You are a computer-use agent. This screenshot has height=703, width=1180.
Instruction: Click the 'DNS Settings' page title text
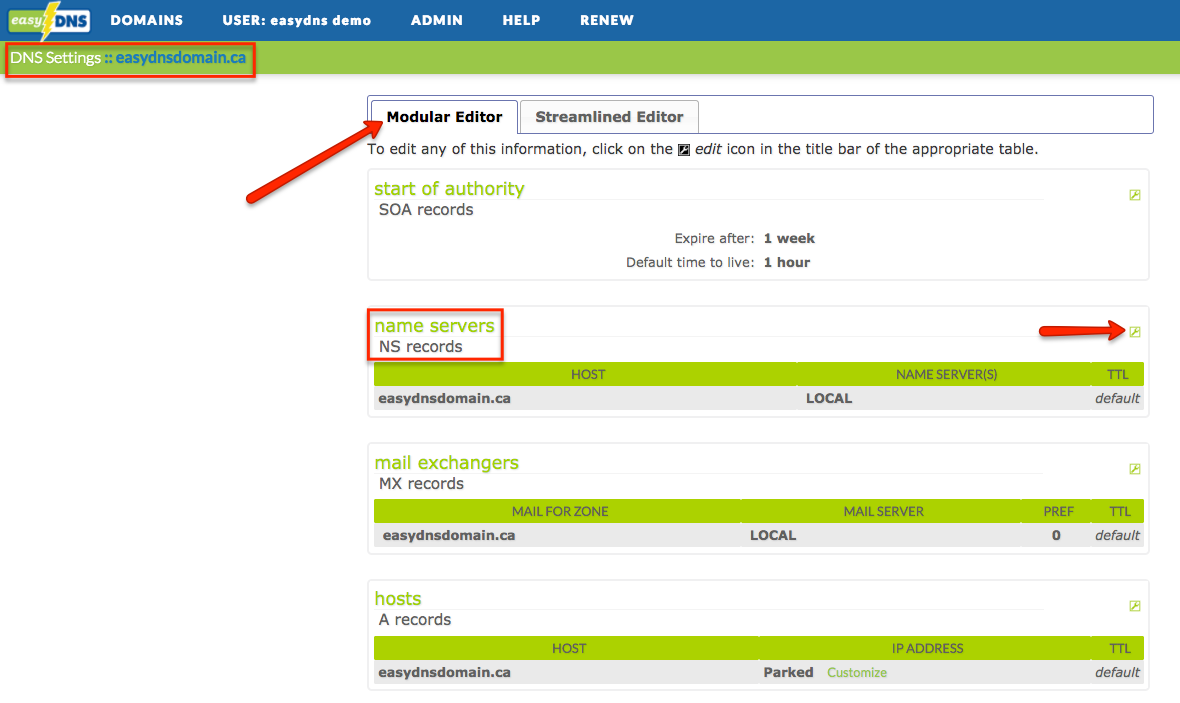click(55, 58)
